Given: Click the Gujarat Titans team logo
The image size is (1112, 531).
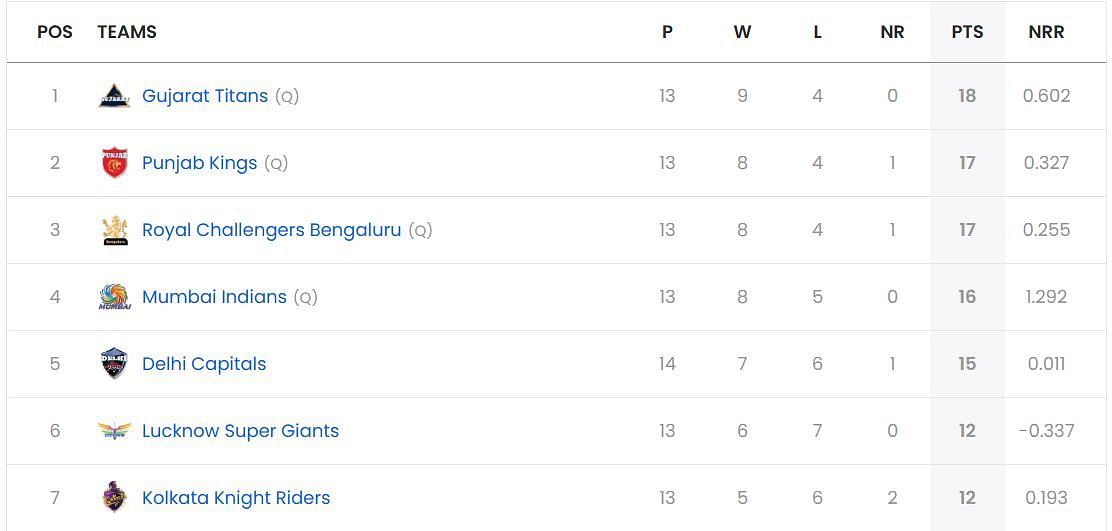Looking at the screenshot, I should (114, 96).
